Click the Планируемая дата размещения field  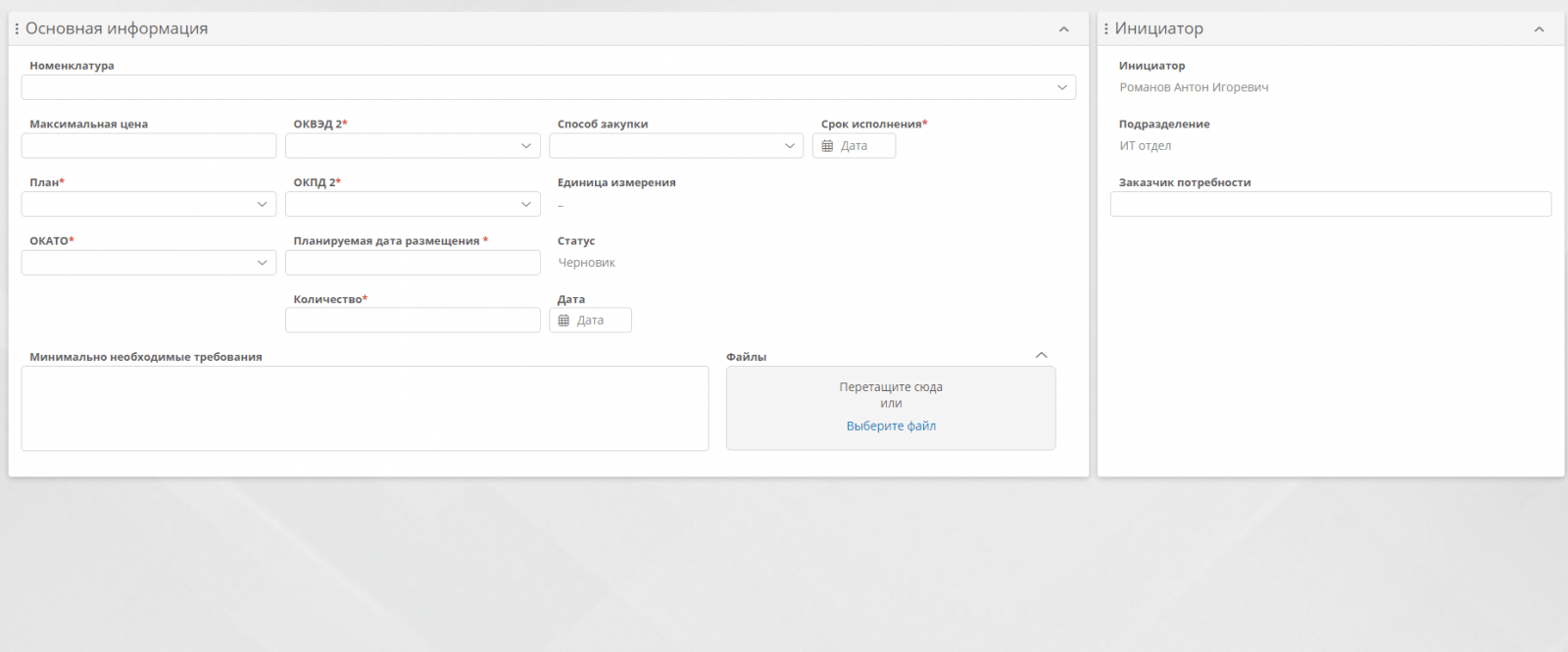(x=412, y=263)
